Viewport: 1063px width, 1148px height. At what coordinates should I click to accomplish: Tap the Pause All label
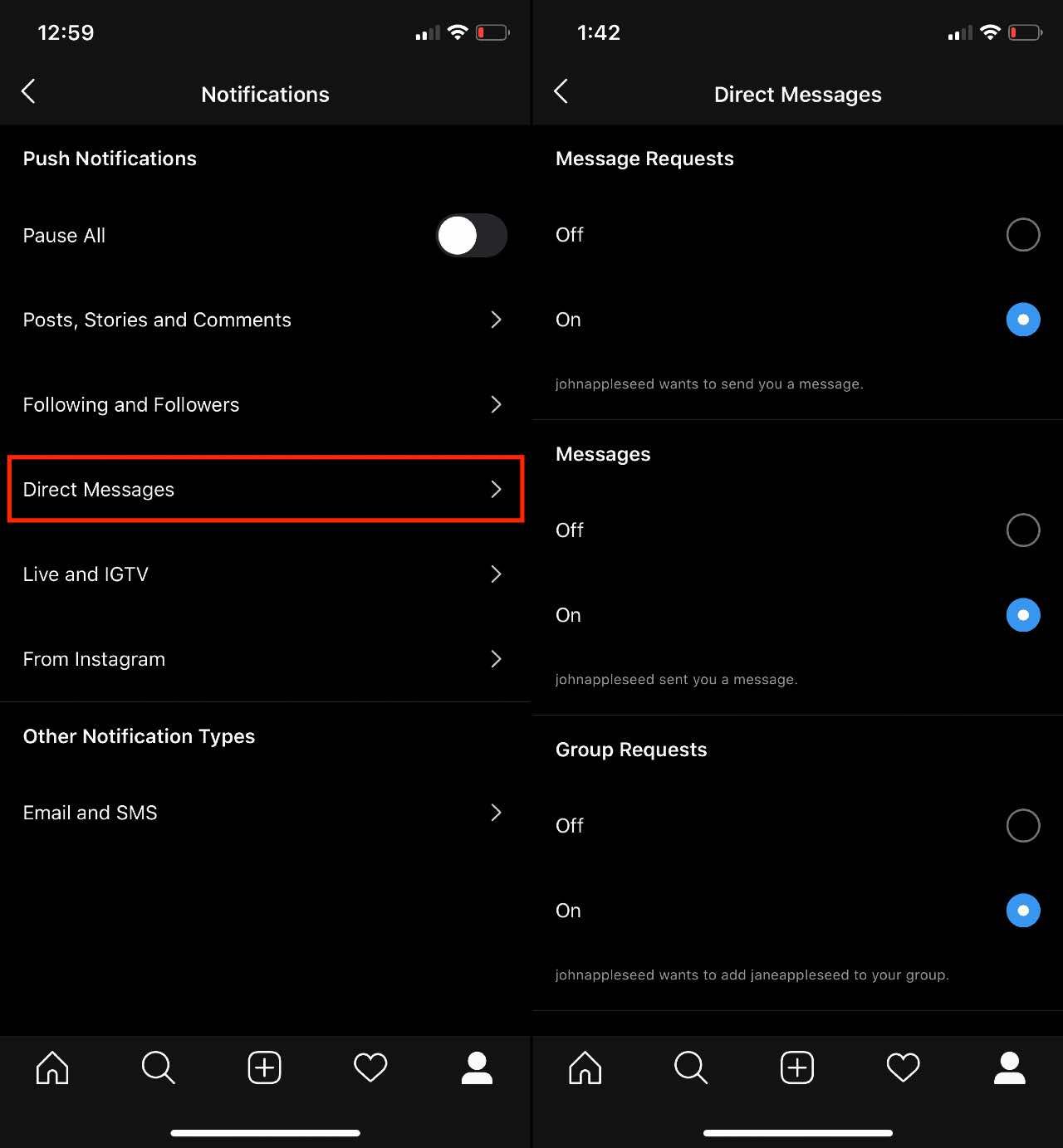pos(64,236)
